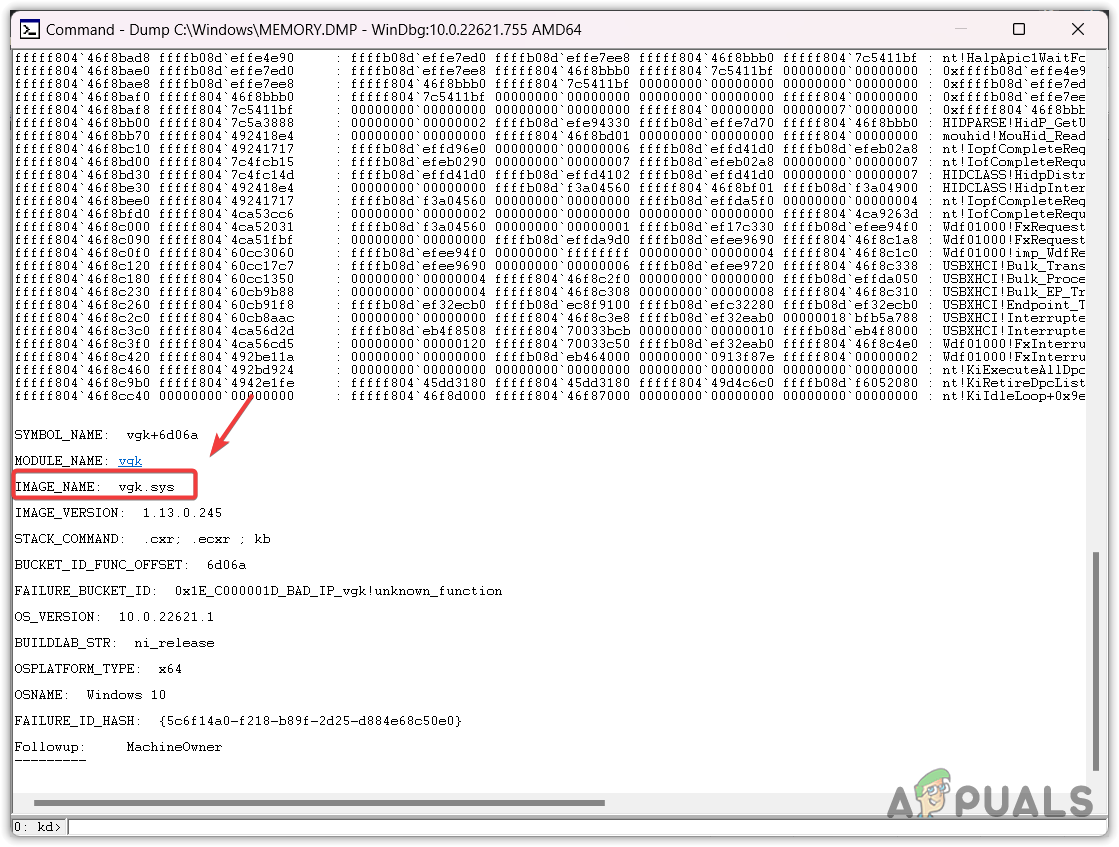
Task: Minimize the WinDbg command window
Action: pyautogui.click(x=961, y=29)
